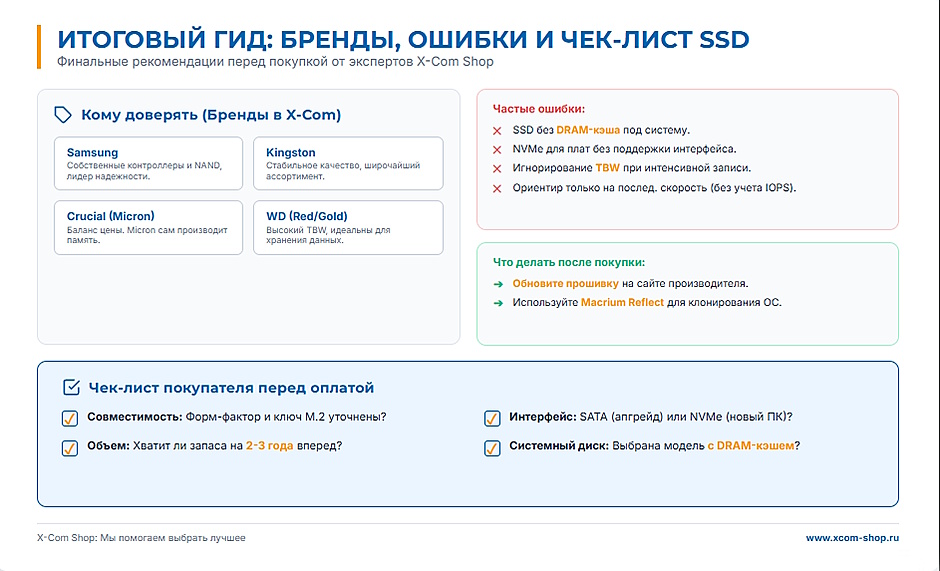Select the Samsung brand card

point(149,163)
